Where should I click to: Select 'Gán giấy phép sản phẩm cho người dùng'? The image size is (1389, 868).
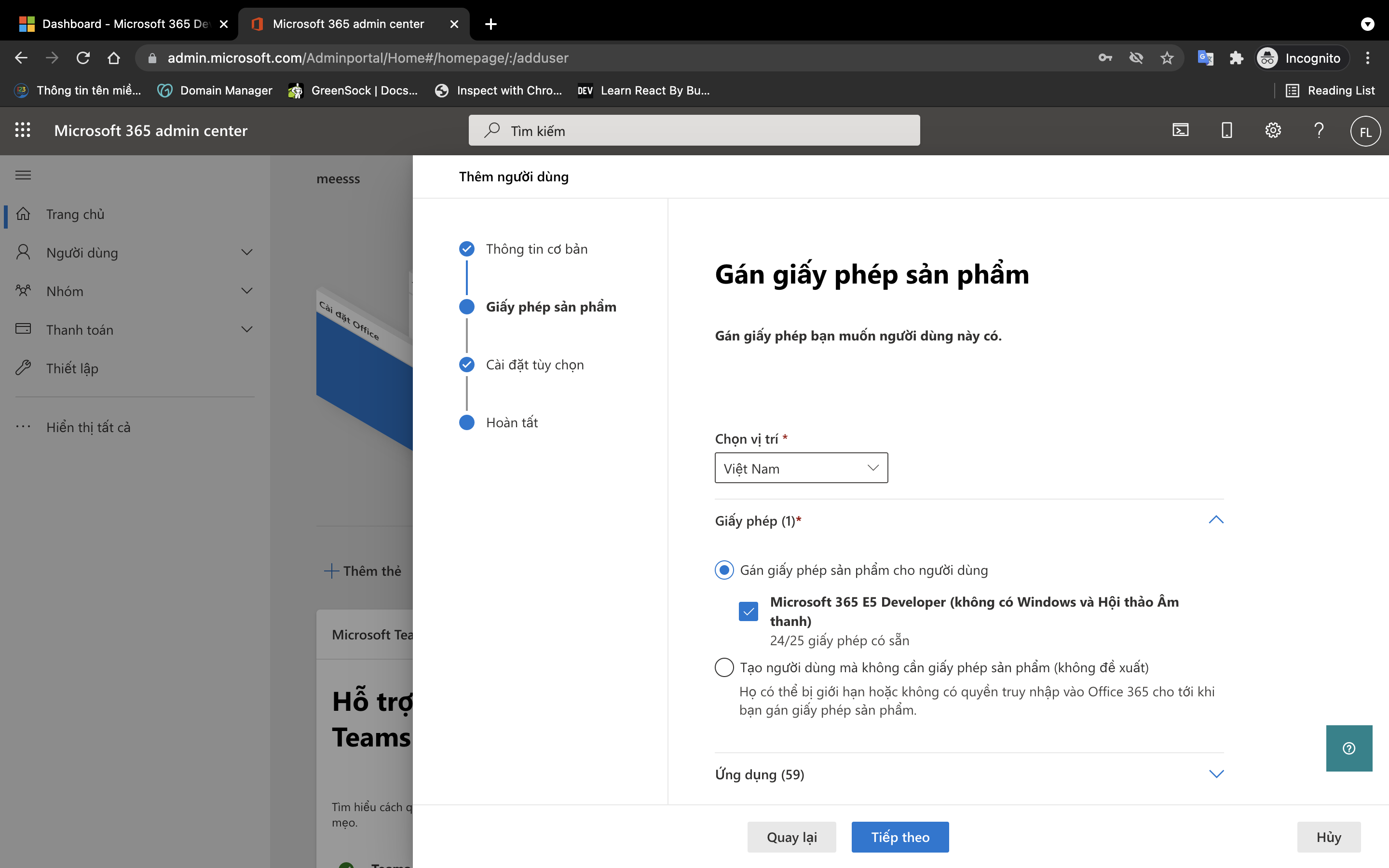724,570
